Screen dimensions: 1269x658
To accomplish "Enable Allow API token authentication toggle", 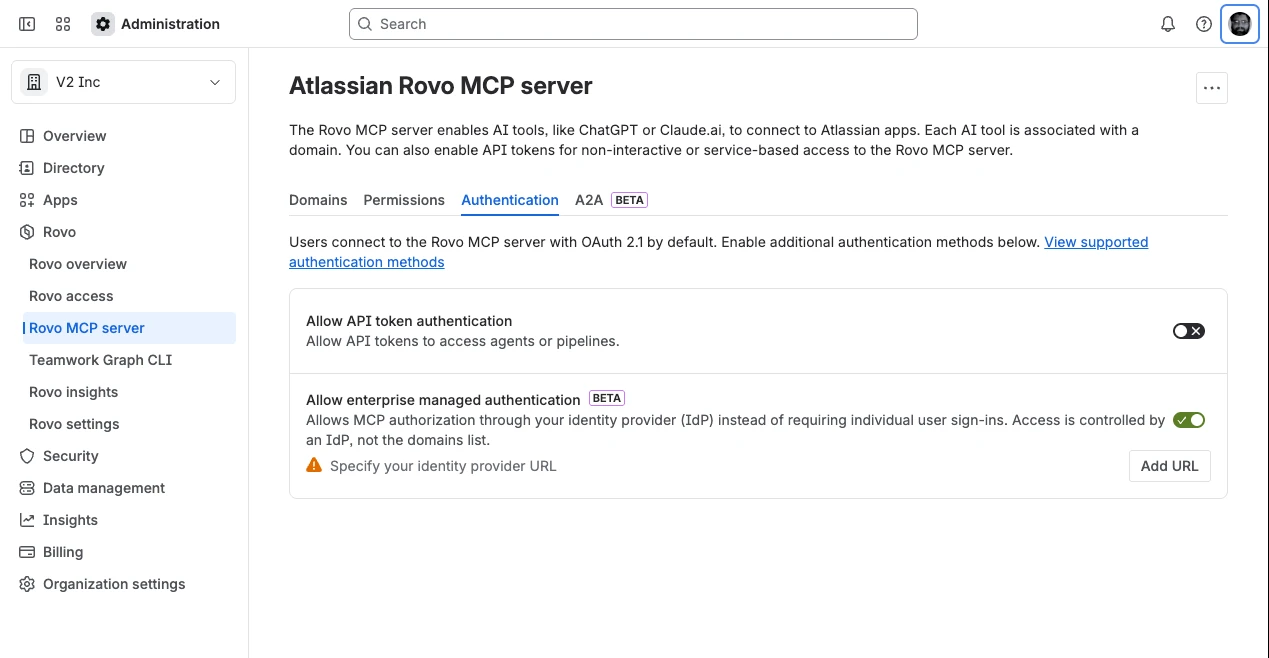I will (1189, 331).
